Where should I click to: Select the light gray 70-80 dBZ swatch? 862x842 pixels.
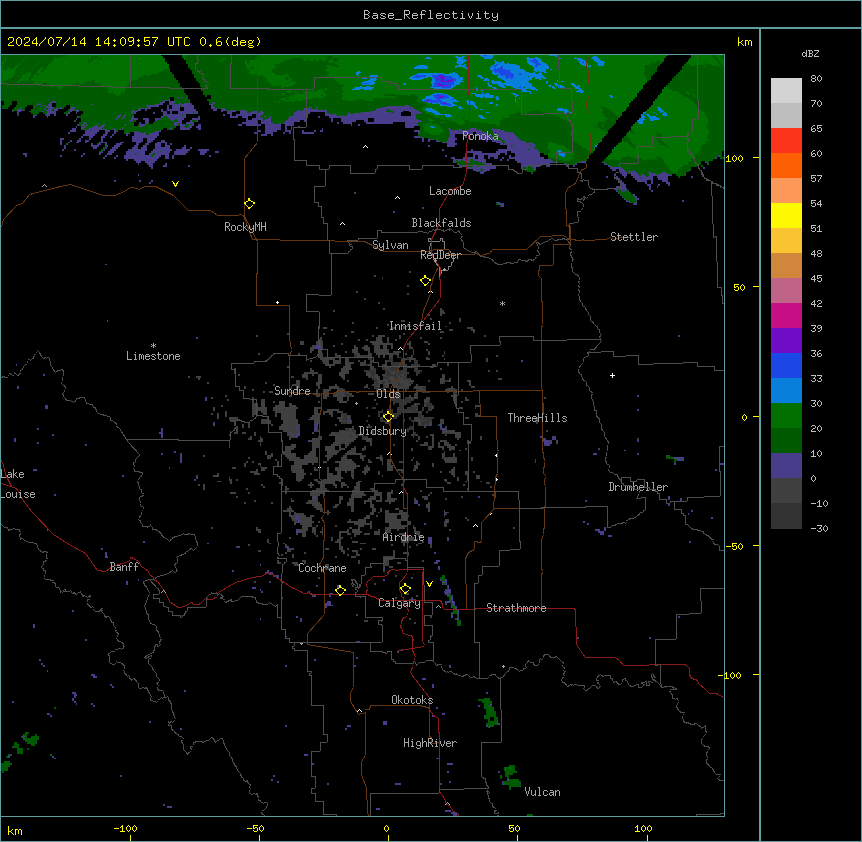click(x=786, y=91)
